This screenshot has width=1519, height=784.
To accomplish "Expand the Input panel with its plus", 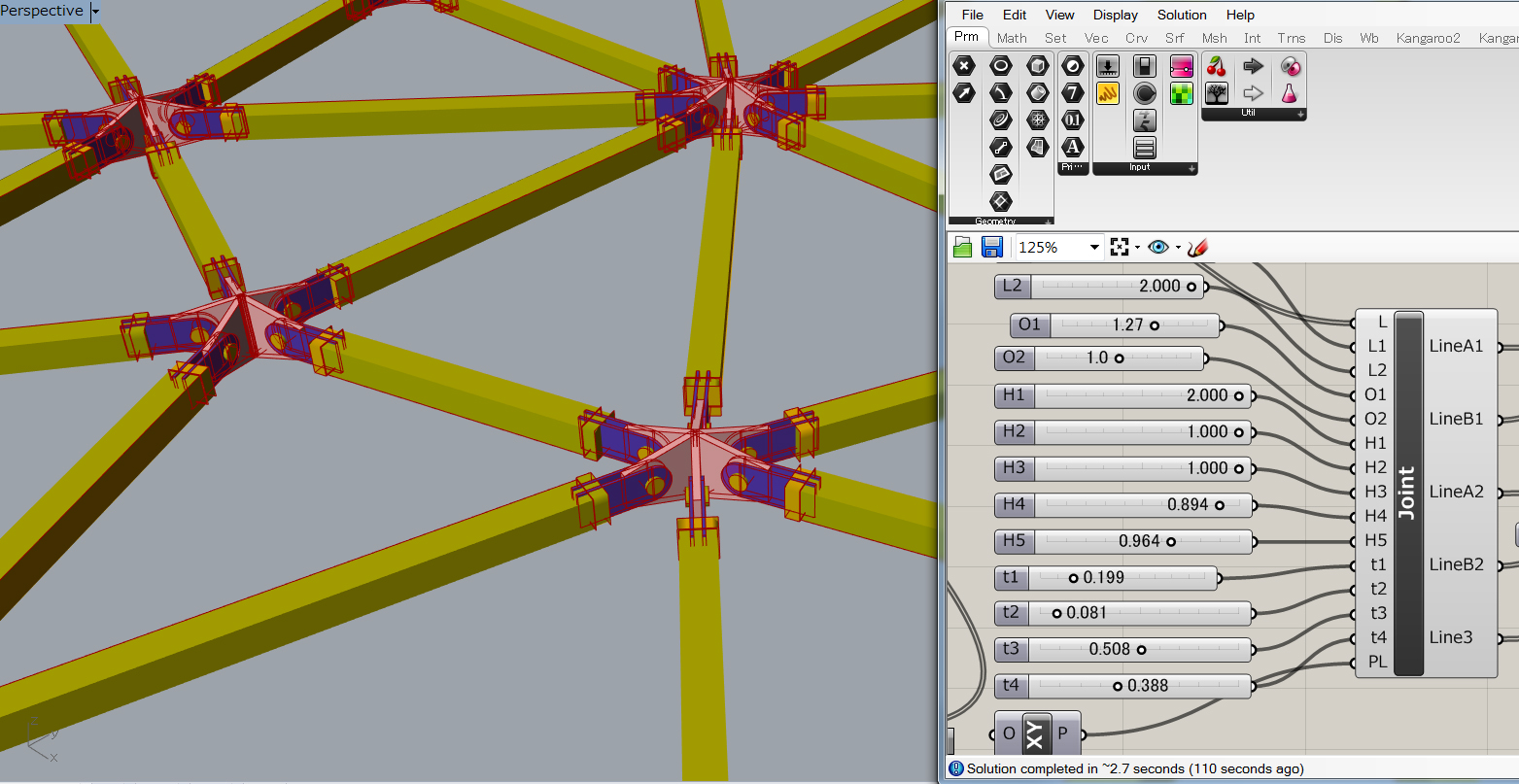I will (x=1190, y=169).
